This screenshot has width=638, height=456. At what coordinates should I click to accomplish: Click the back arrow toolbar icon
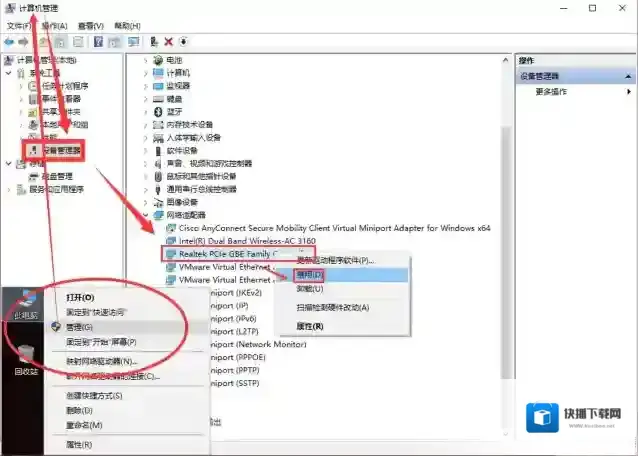[9, 42]
